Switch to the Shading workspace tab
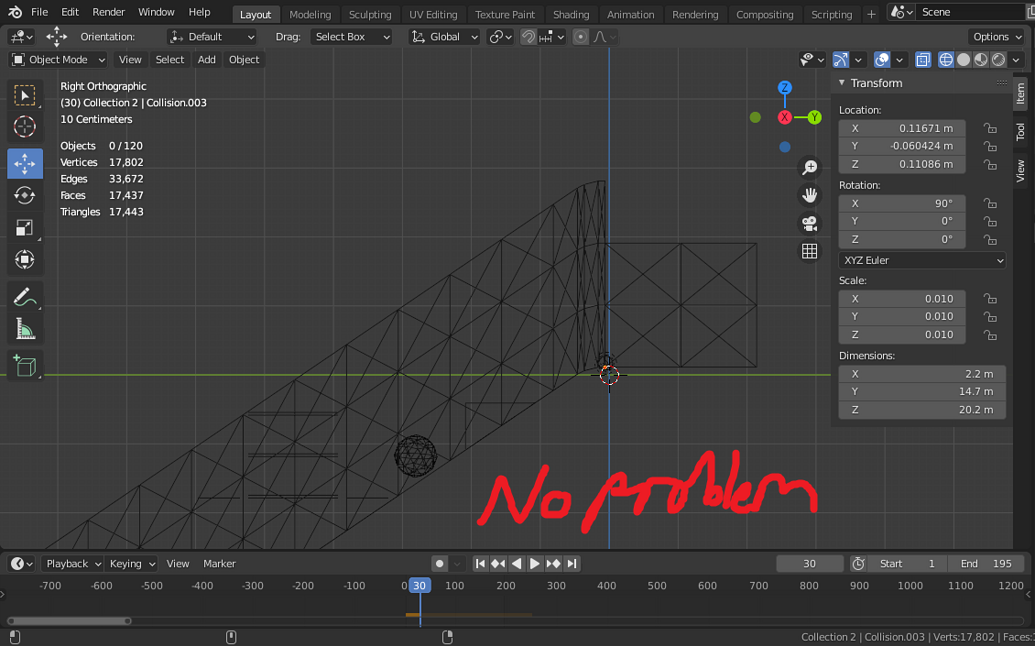The image size is (1035, 646). tap(571, 14)
